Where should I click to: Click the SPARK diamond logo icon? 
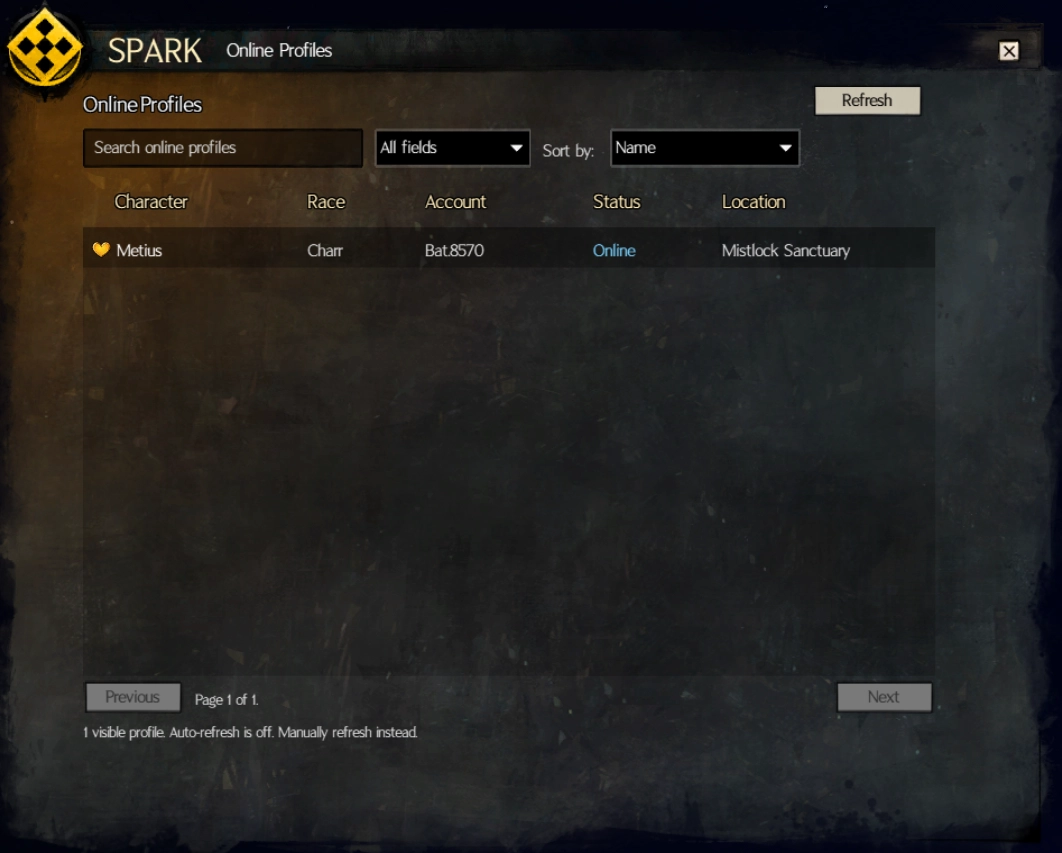(x=45, y=47)
